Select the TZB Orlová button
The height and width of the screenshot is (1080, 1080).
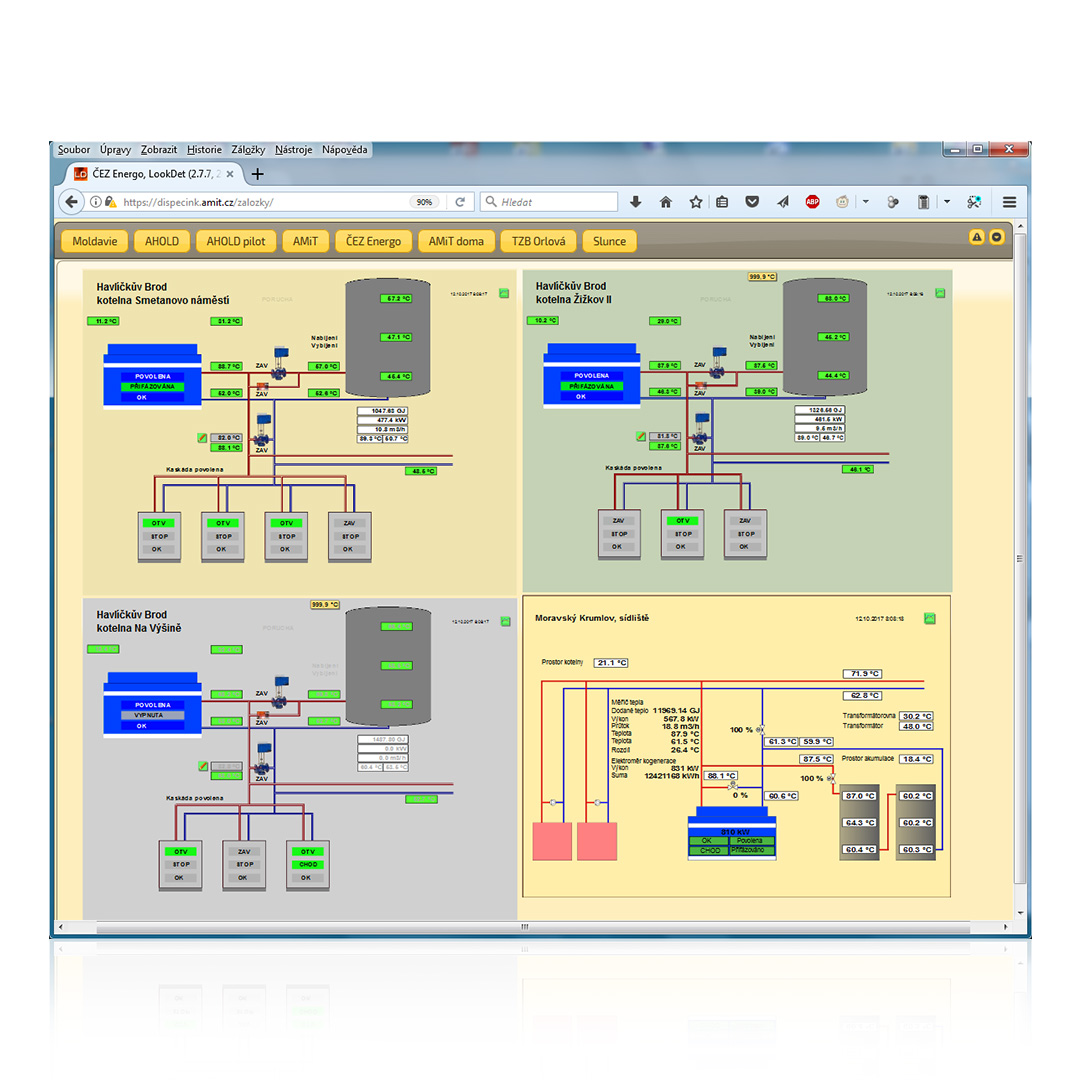[x=538, y=241]
